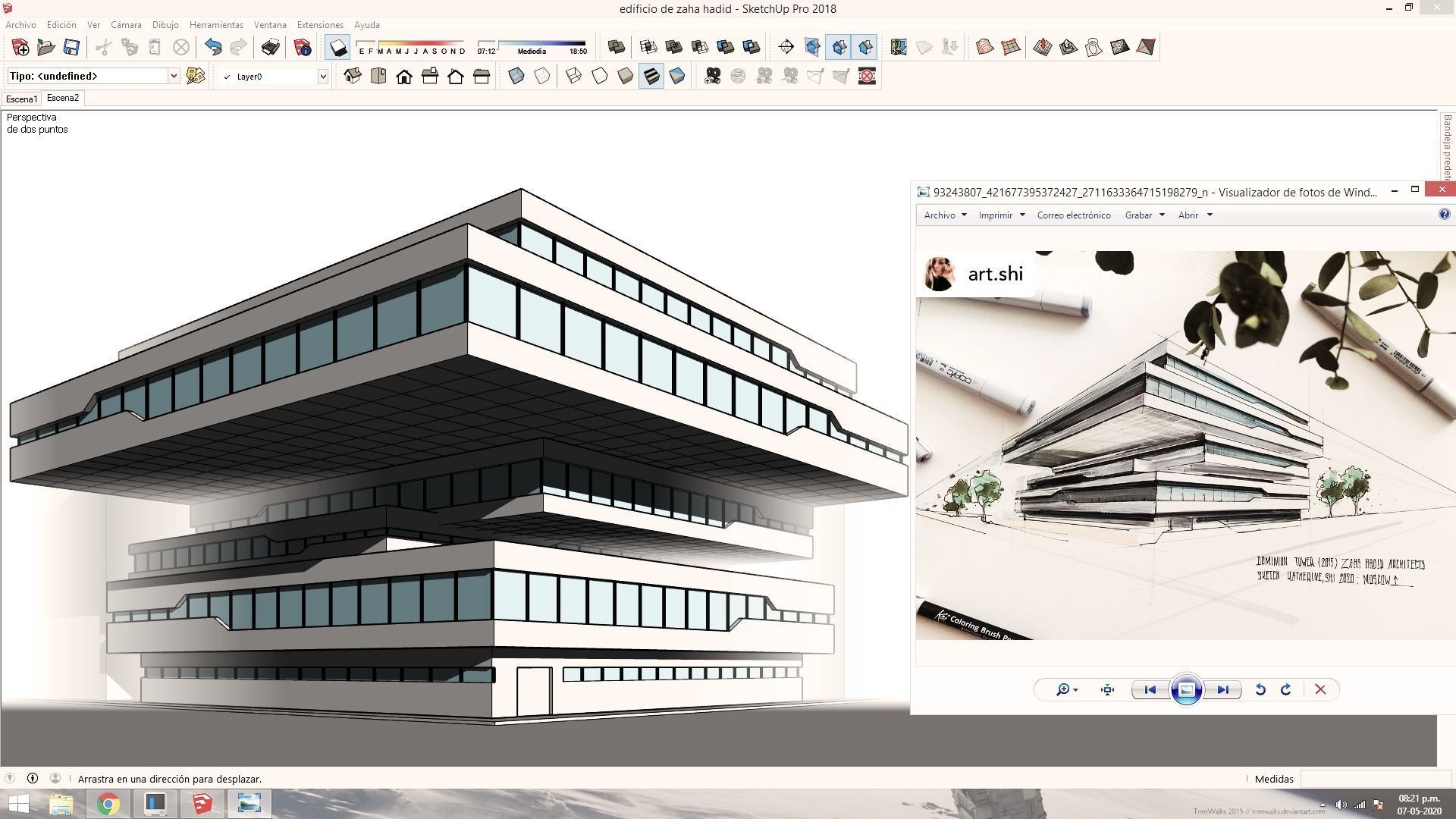1456x819 pixels.
Task: Select the Outer Shell solid tool
Action: coord(617,47)
